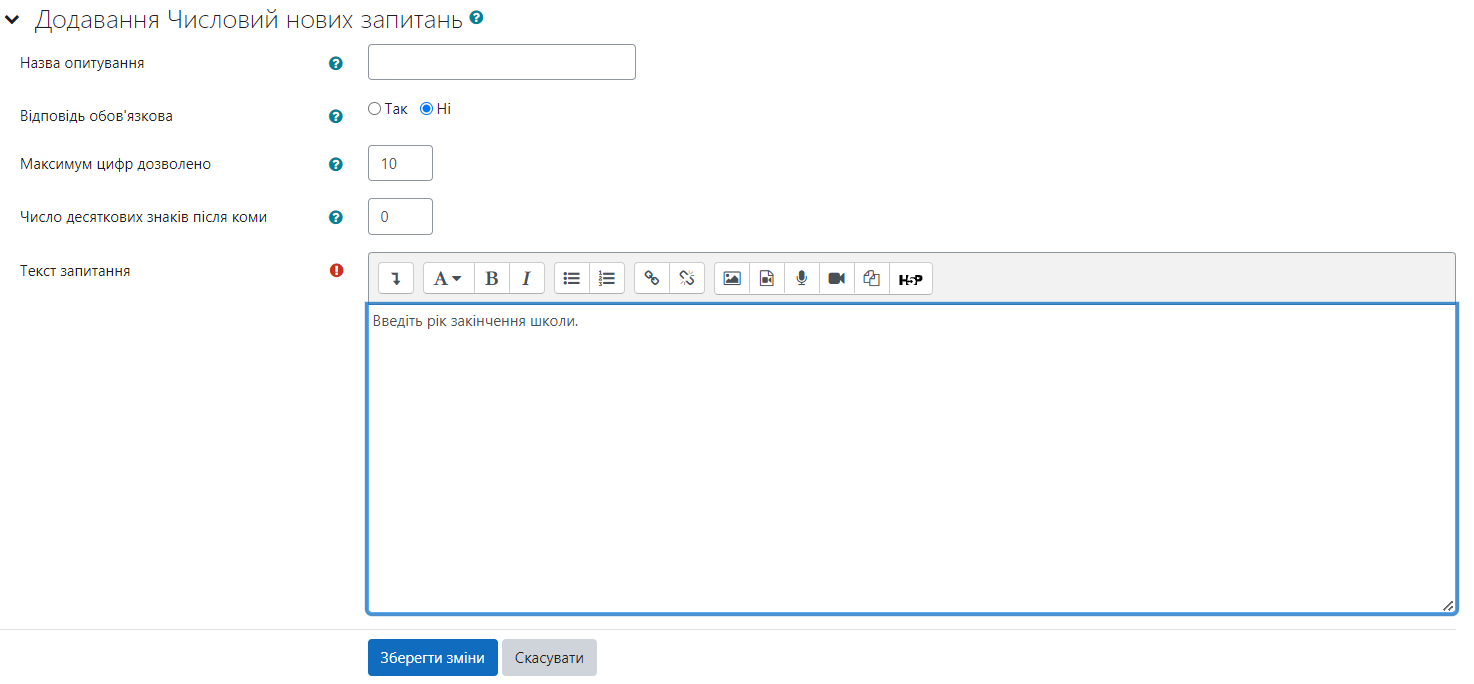Click the required-field icon beside 'Текст запитання'
Image resolution: width=1474 pixels, height=684 pixels.
(336, 270)
